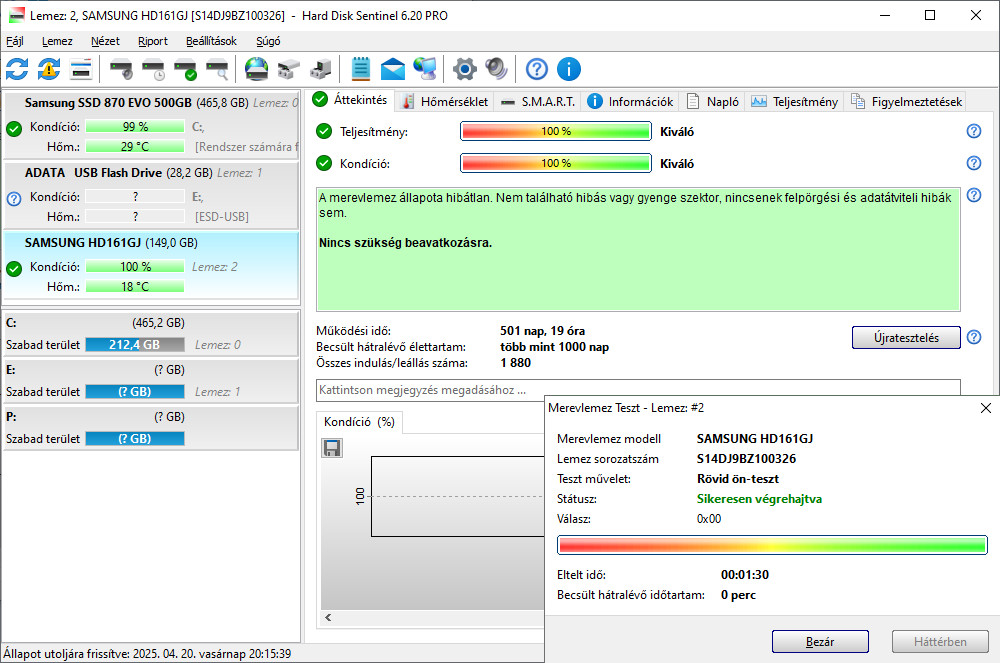This screenshot has width=1000, height=663.
Task: Click help icon beside Kondíció Kiváló
Action: tap(974, 163)
